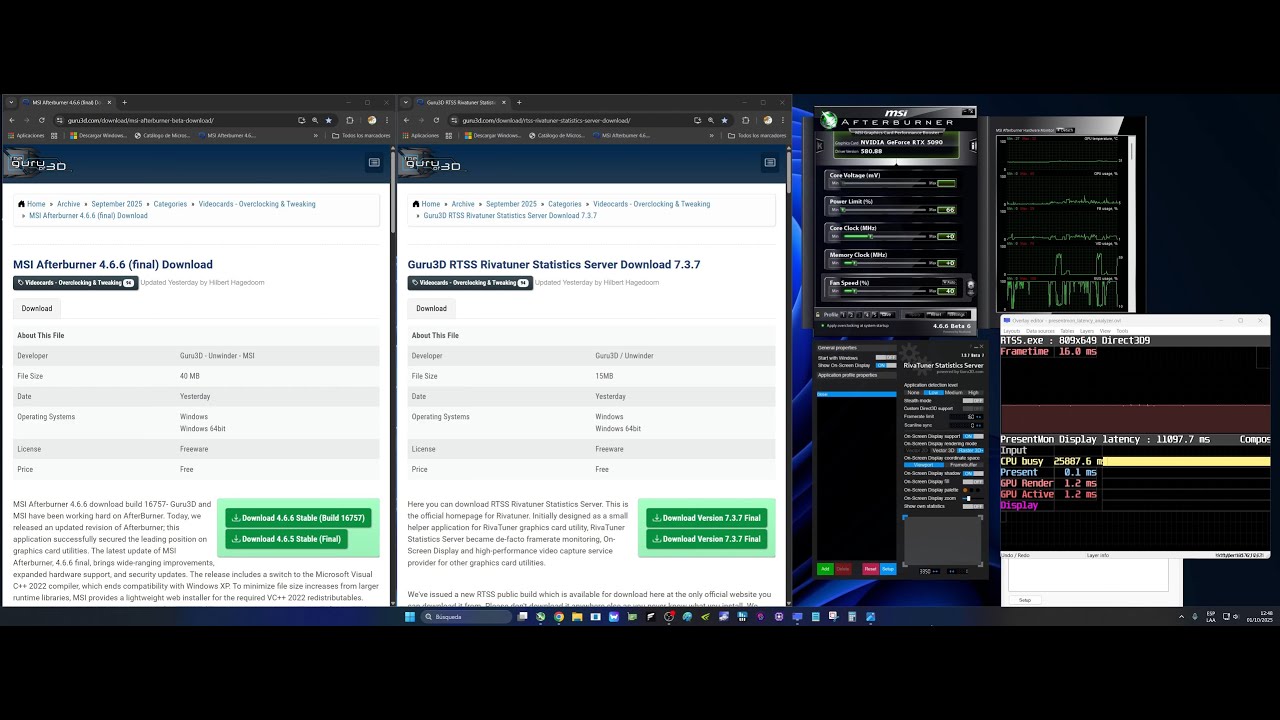Click Download 4.6.5 Stable (Final) button

287,539
